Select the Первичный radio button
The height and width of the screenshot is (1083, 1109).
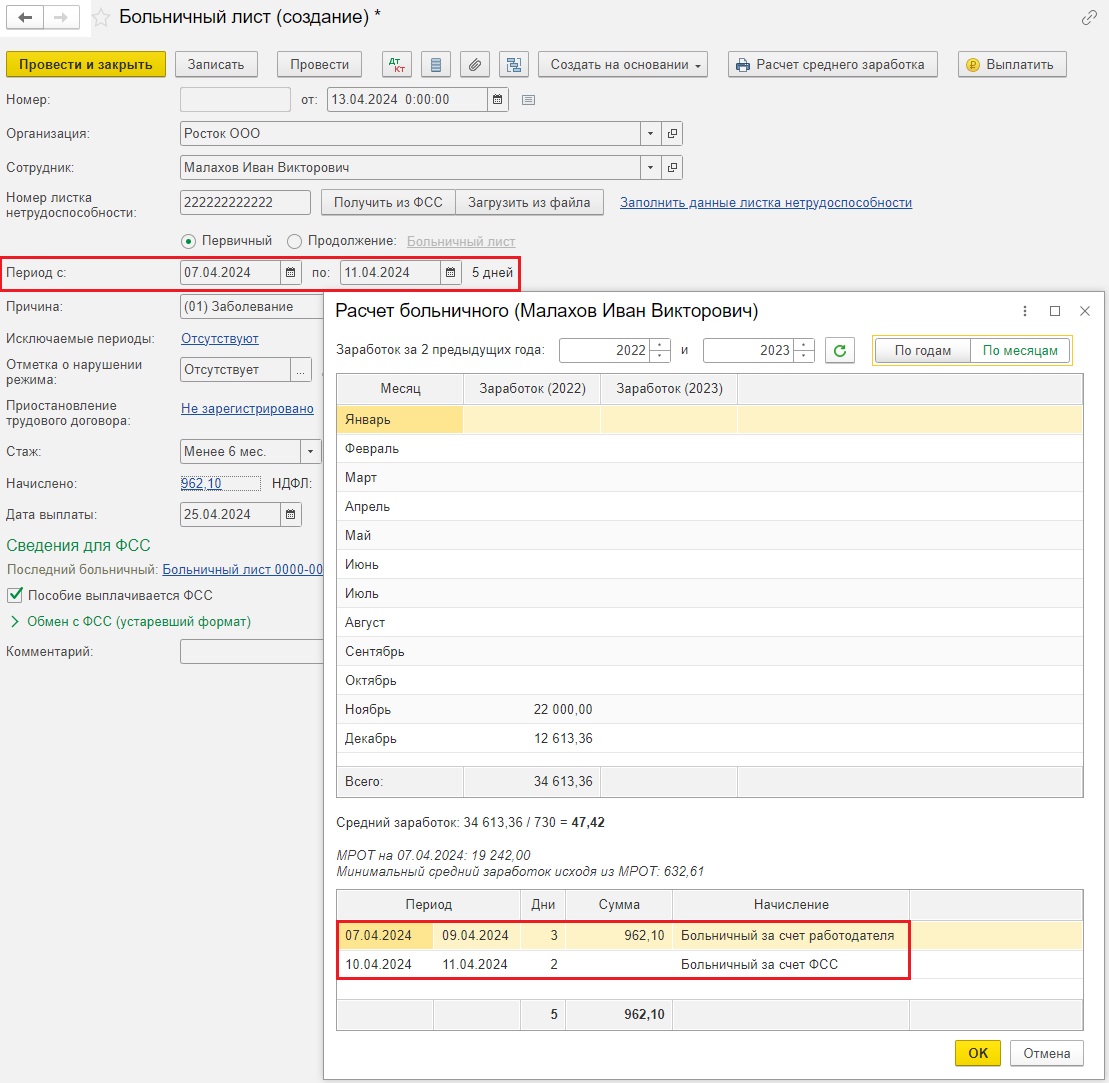coord(188,241)
